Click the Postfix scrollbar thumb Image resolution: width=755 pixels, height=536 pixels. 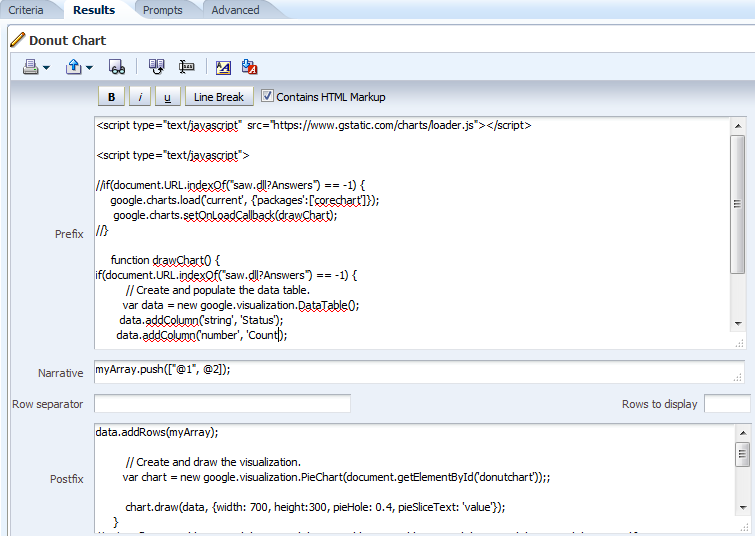742,454
